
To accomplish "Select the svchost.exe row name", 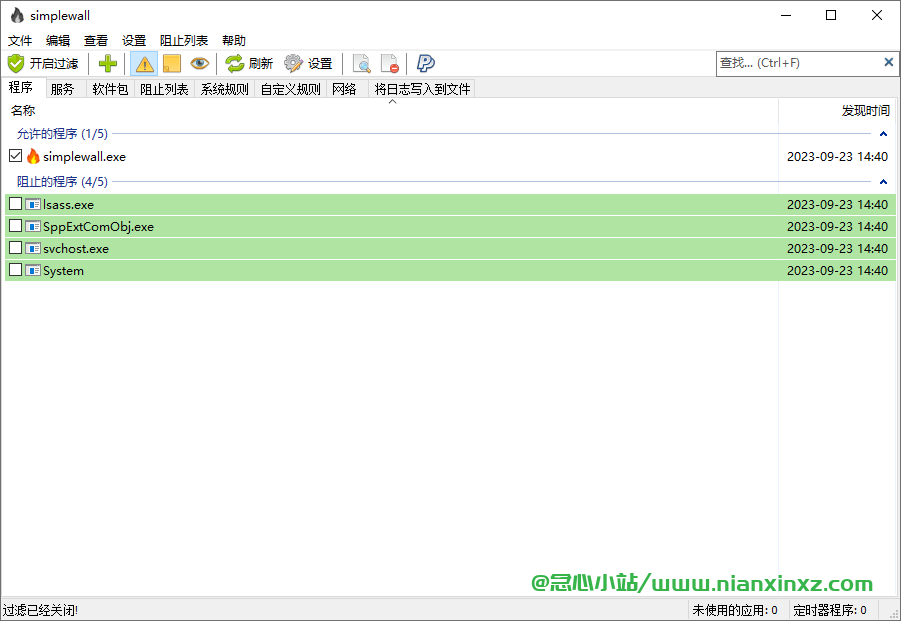I will coord(76,248).
